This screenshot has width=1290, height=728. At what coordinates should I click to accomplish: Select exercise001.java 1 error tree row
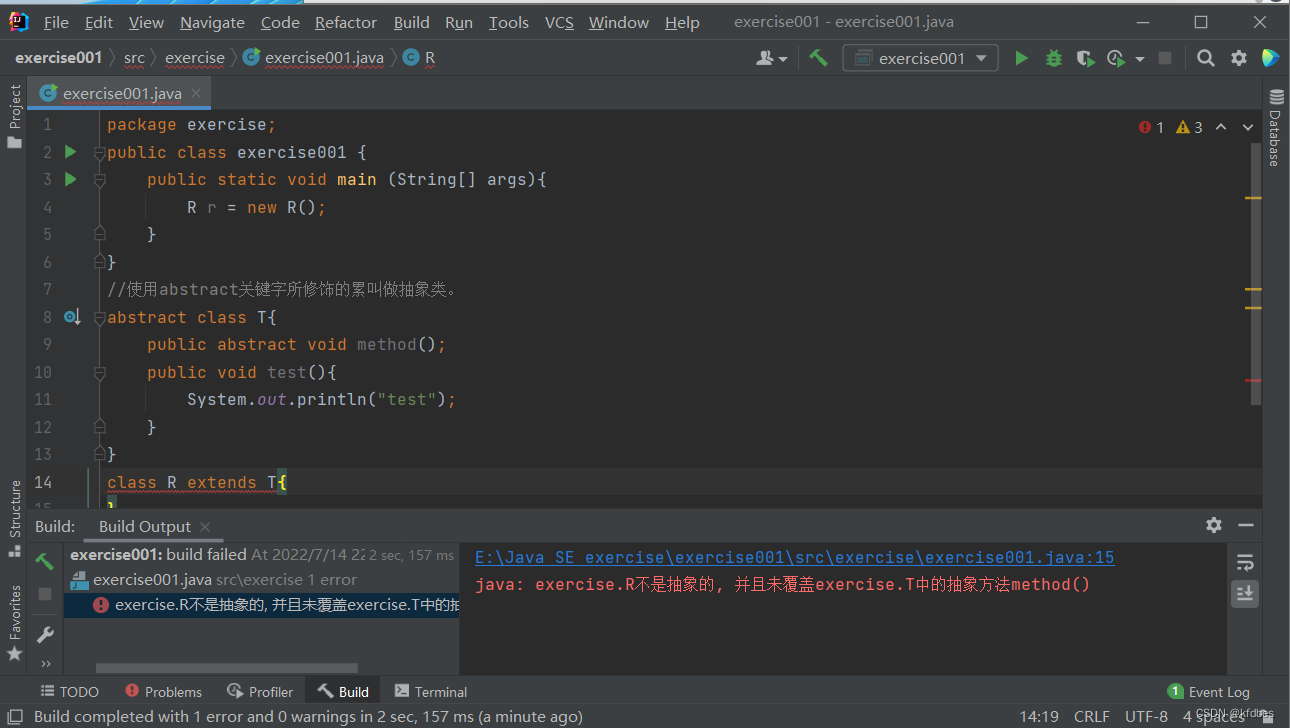261,579
